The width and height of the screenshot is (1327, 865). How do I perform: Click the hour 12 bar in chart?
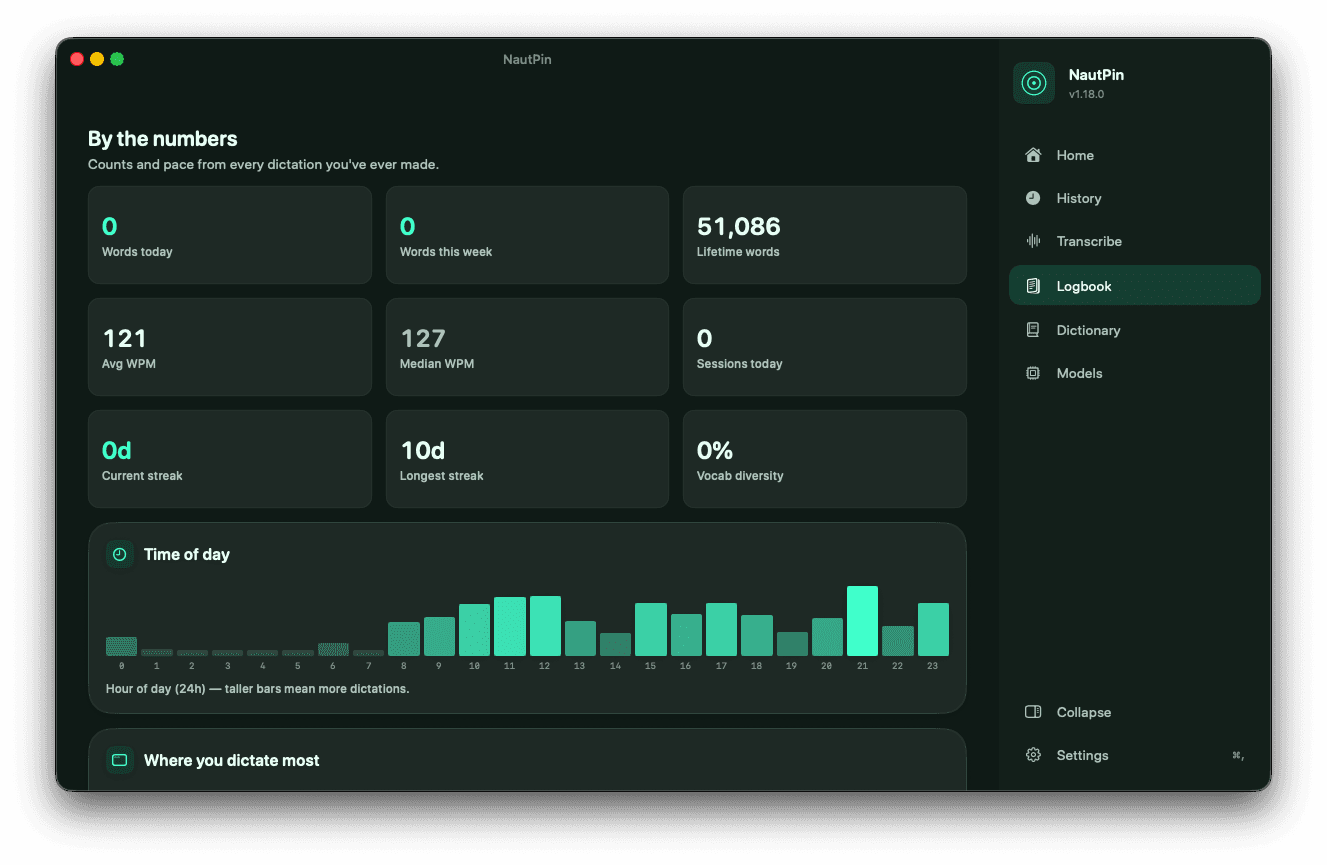pyautogui.click(x=545, y=626)
